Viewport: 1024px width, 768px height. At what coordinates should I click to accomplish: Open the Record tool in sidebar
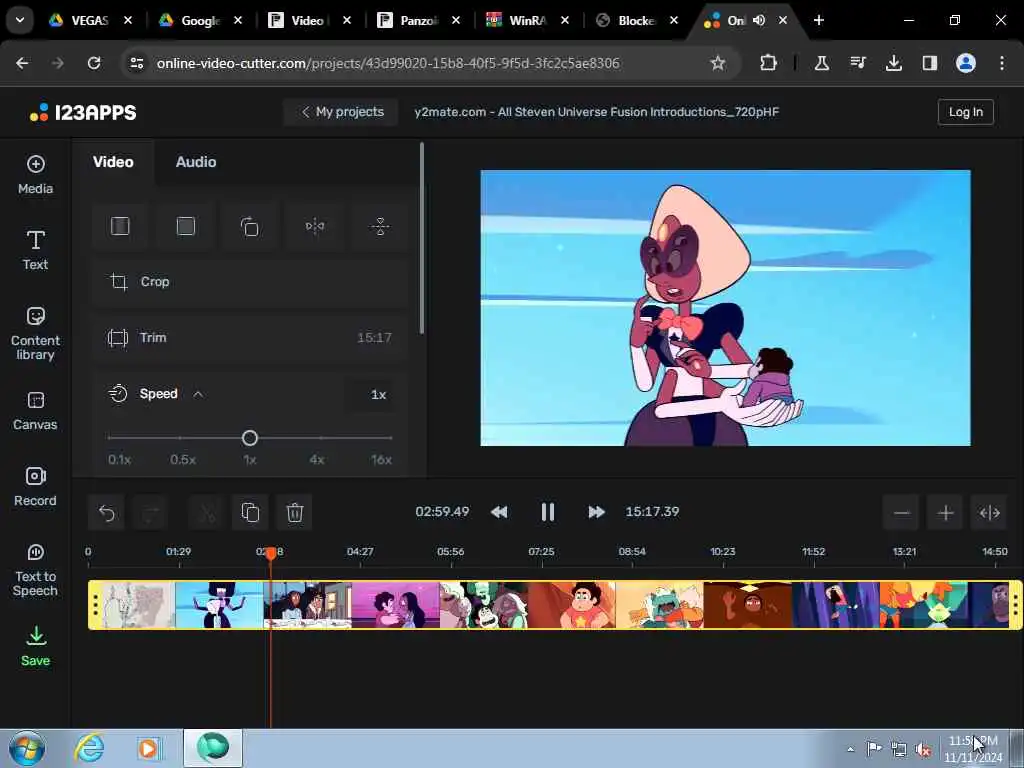35,487
